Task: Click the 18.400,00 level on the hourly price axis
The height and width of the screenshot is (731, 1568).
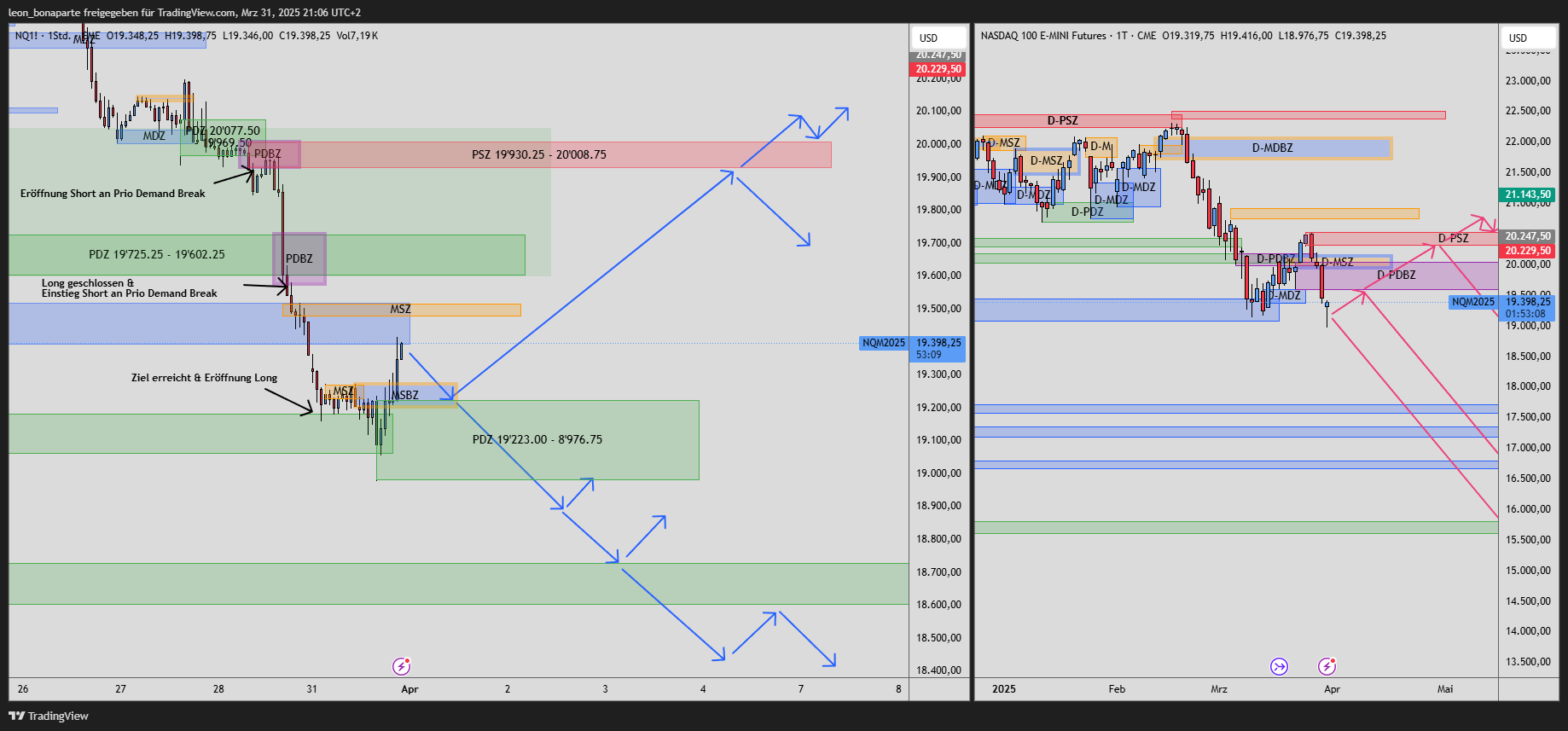Action: tap(938, 670)
